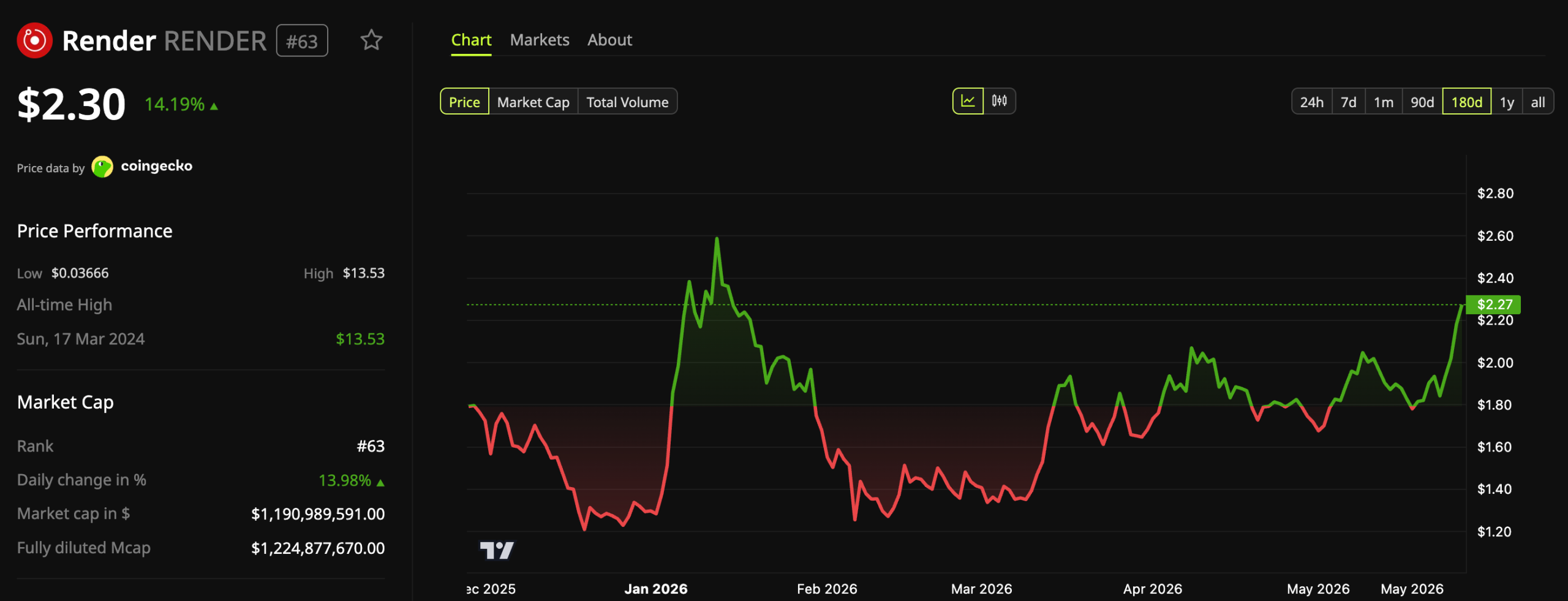Set the chart range to 7d
Viewport: 1568px width, 601px height.
click(1349, 102)
